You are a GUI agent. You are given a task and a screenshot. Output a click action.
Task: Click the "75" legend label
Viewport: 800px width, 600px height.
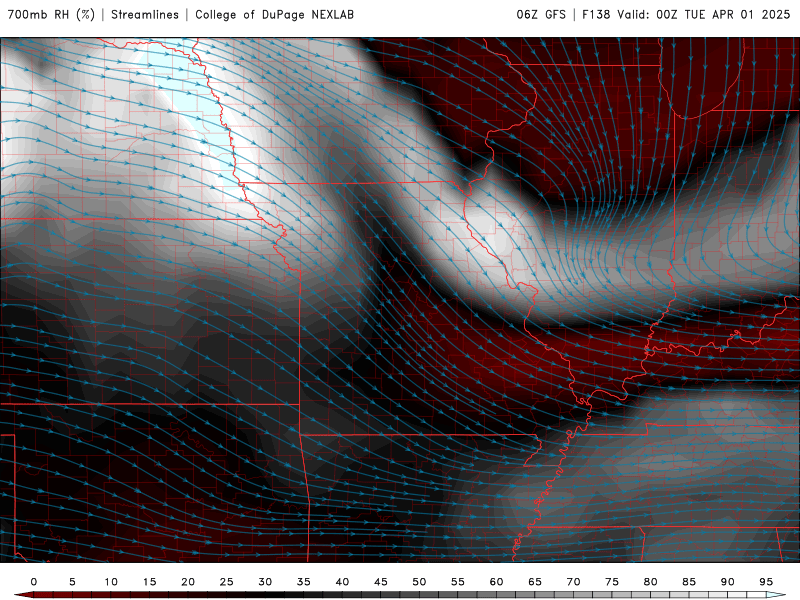point(612,582)
